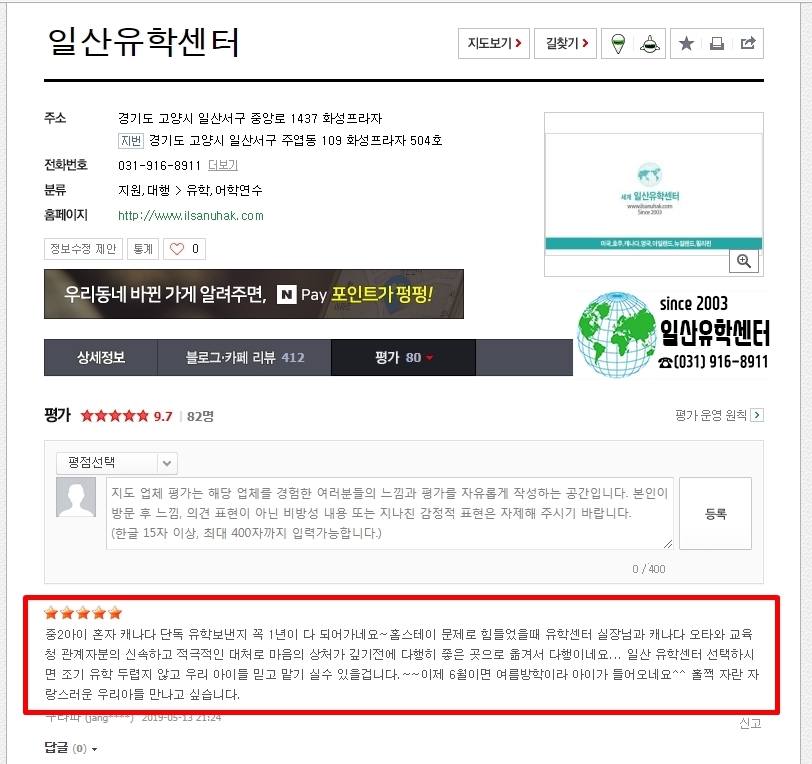Click the 지도보기 button
The height and width of the screenshot is (764, 812).
494,44
